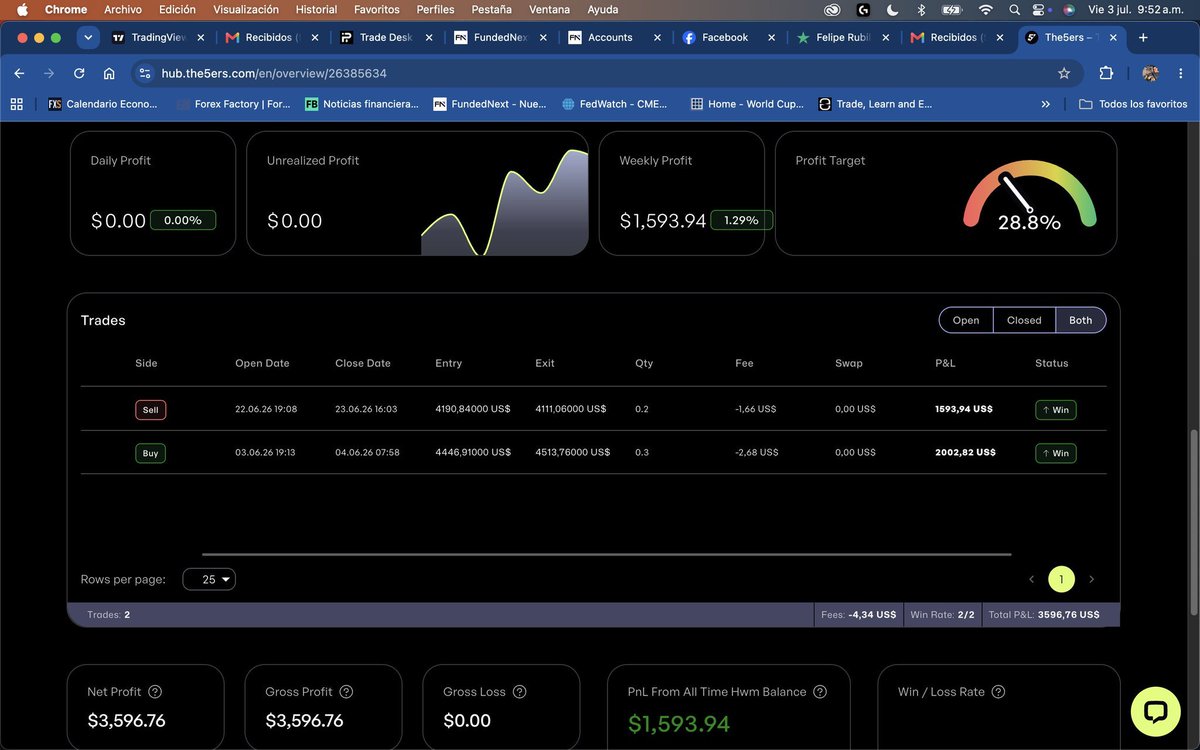
Task: Go forward to next page
Action: [49, 73]
